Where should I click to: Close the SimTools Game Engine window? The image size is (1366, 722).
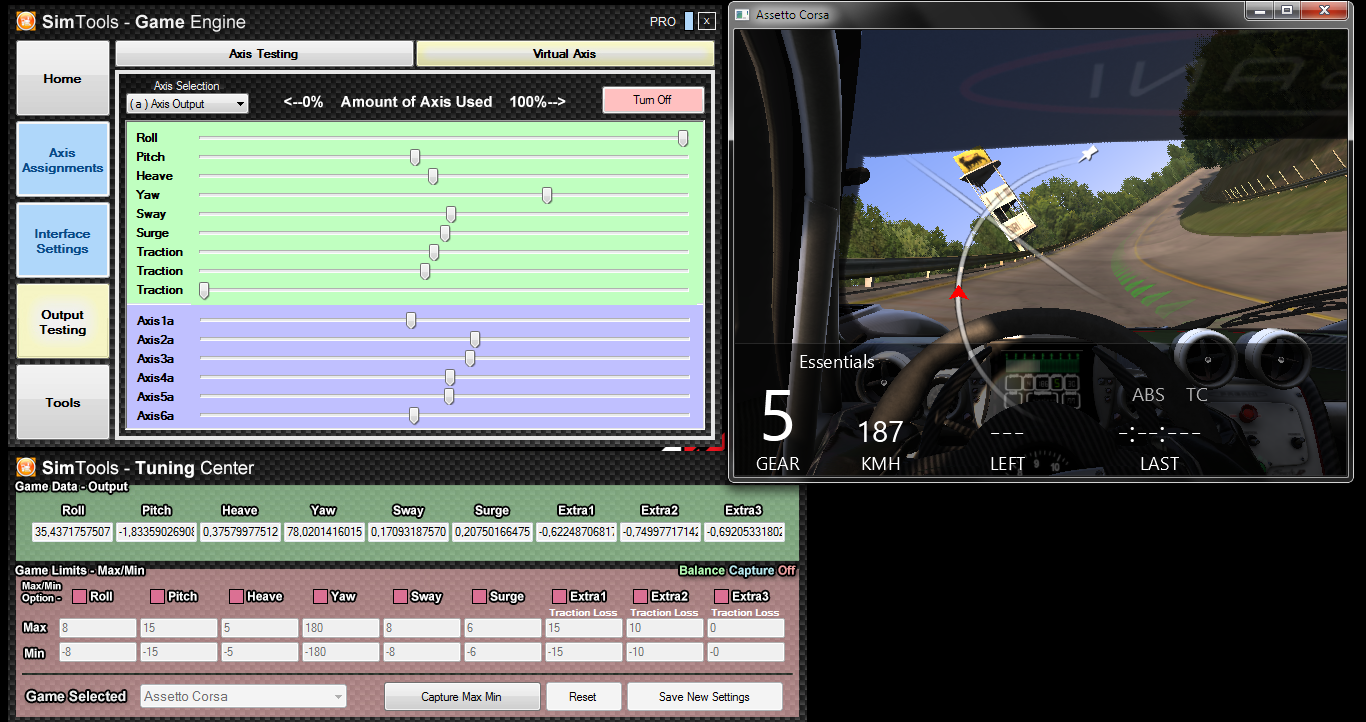click(x=707, y=21)
